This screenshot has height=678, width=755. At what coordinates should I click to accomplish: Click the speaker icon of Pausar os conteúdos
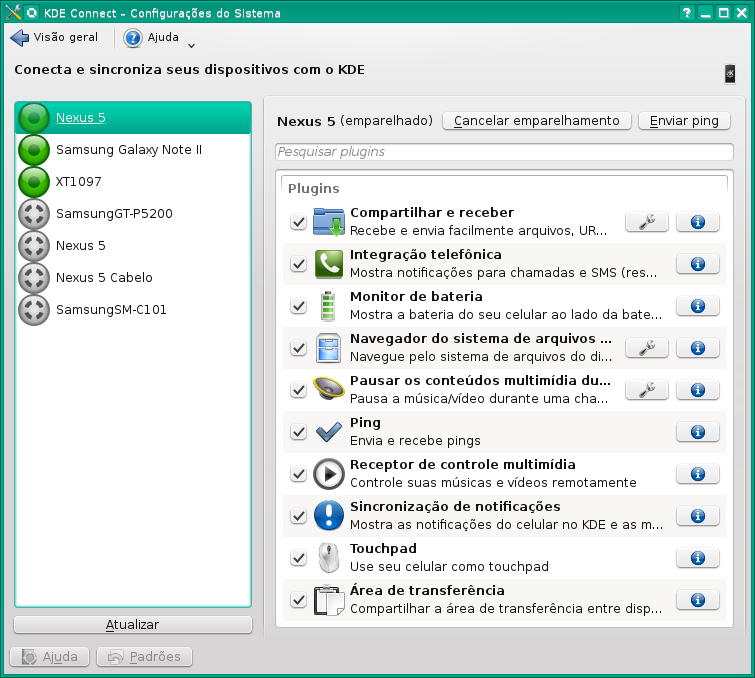328,389
